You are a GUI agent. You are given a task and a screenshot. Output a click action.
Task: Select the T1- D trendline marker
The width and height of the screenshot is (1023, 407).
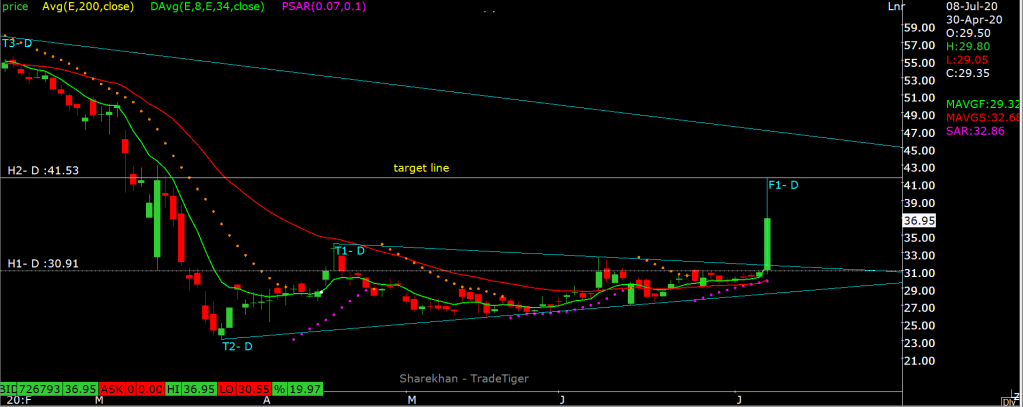(349, 250)
